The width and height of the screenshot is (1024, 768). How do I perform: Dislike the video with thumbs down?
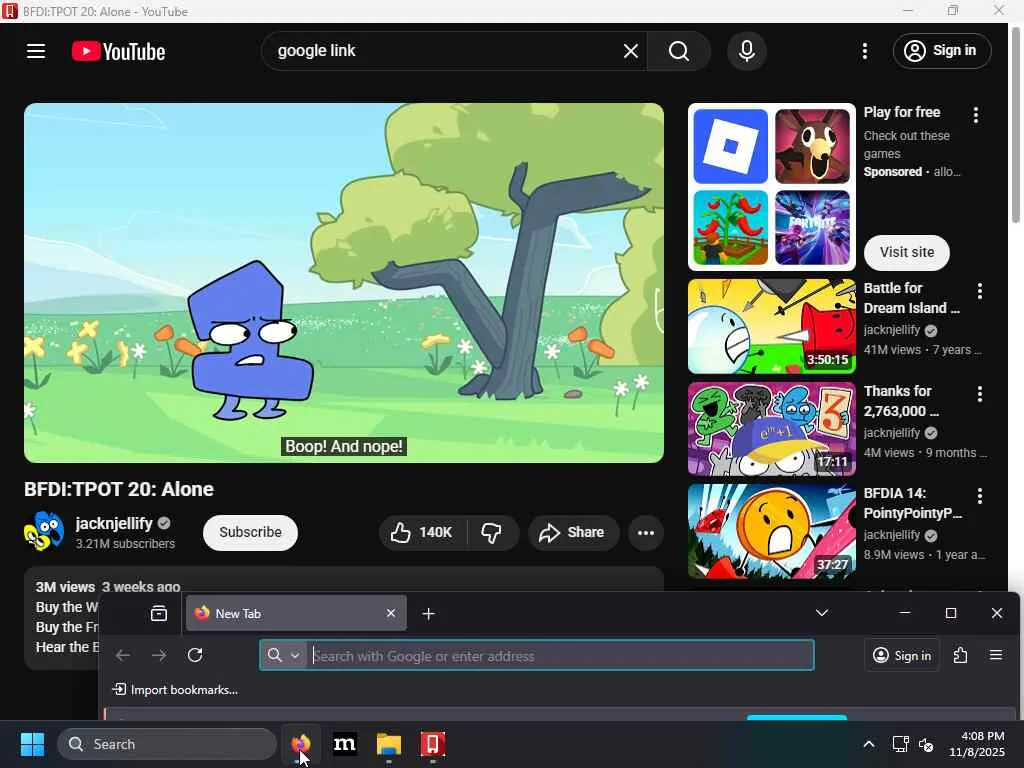pos(492,532)
